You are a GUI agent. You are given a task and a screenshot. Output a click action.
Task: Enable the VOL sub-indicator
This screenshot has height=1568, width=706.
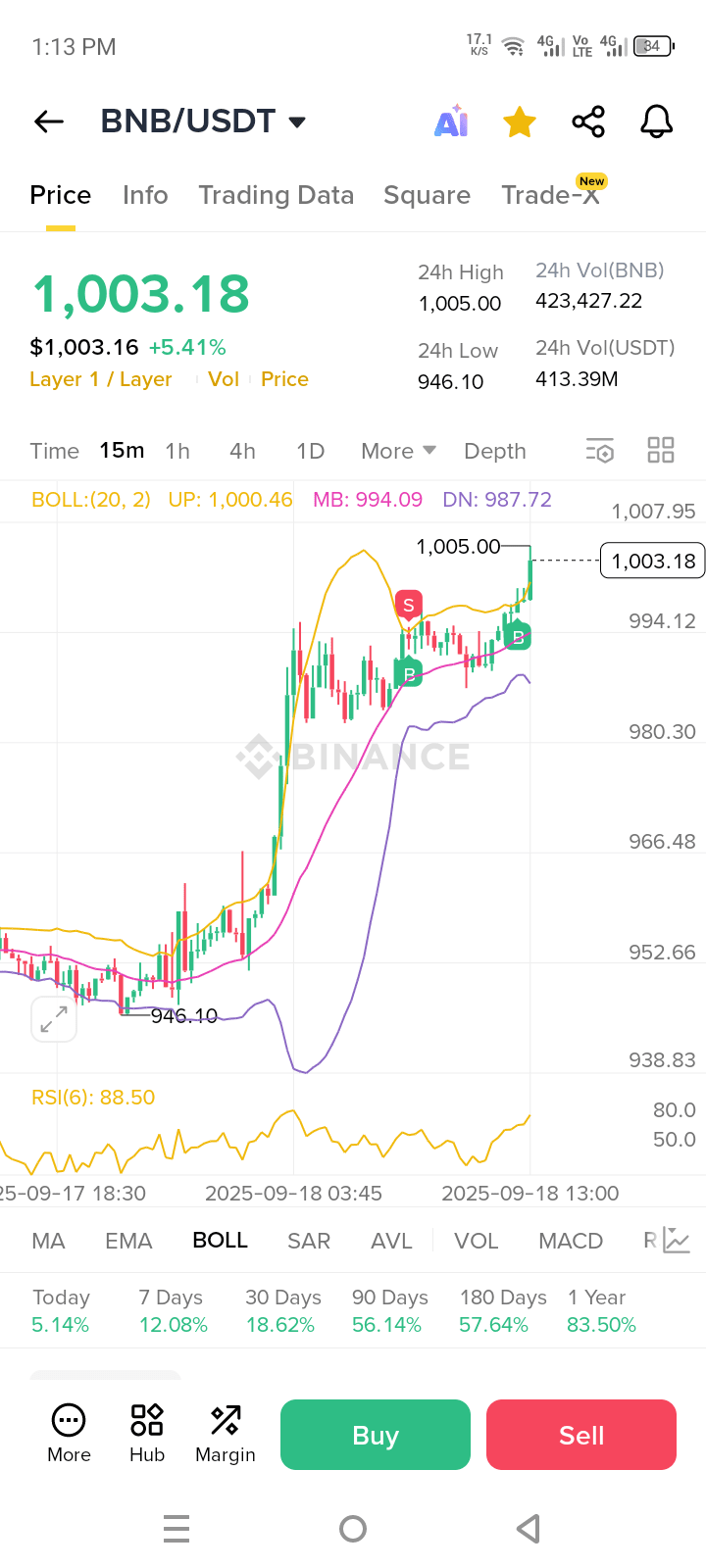point(477,1241)
